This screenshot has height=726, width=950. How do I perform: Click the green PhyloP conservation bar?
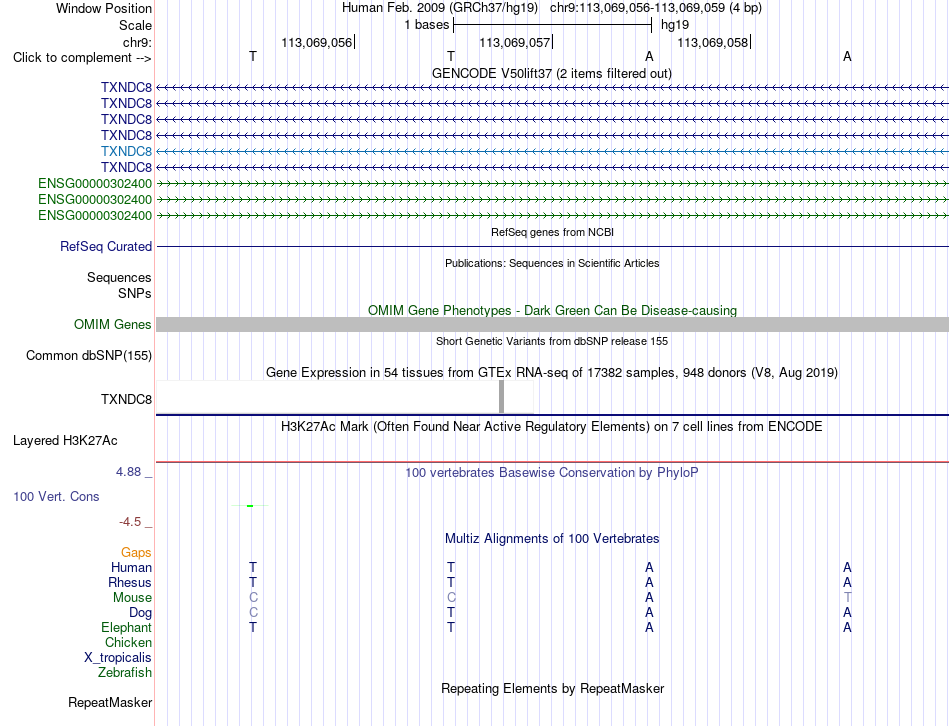[x=250, y=505]
